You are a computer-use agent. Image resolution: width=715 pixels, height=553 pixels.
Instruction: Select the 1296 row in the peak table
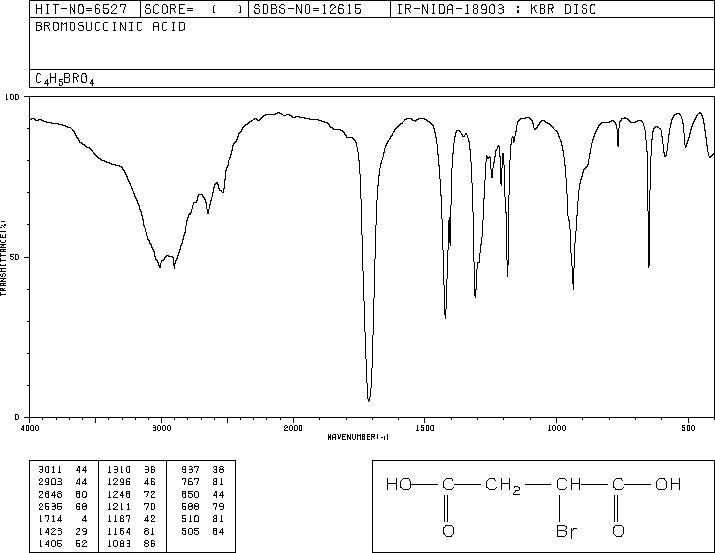[131, 482]
